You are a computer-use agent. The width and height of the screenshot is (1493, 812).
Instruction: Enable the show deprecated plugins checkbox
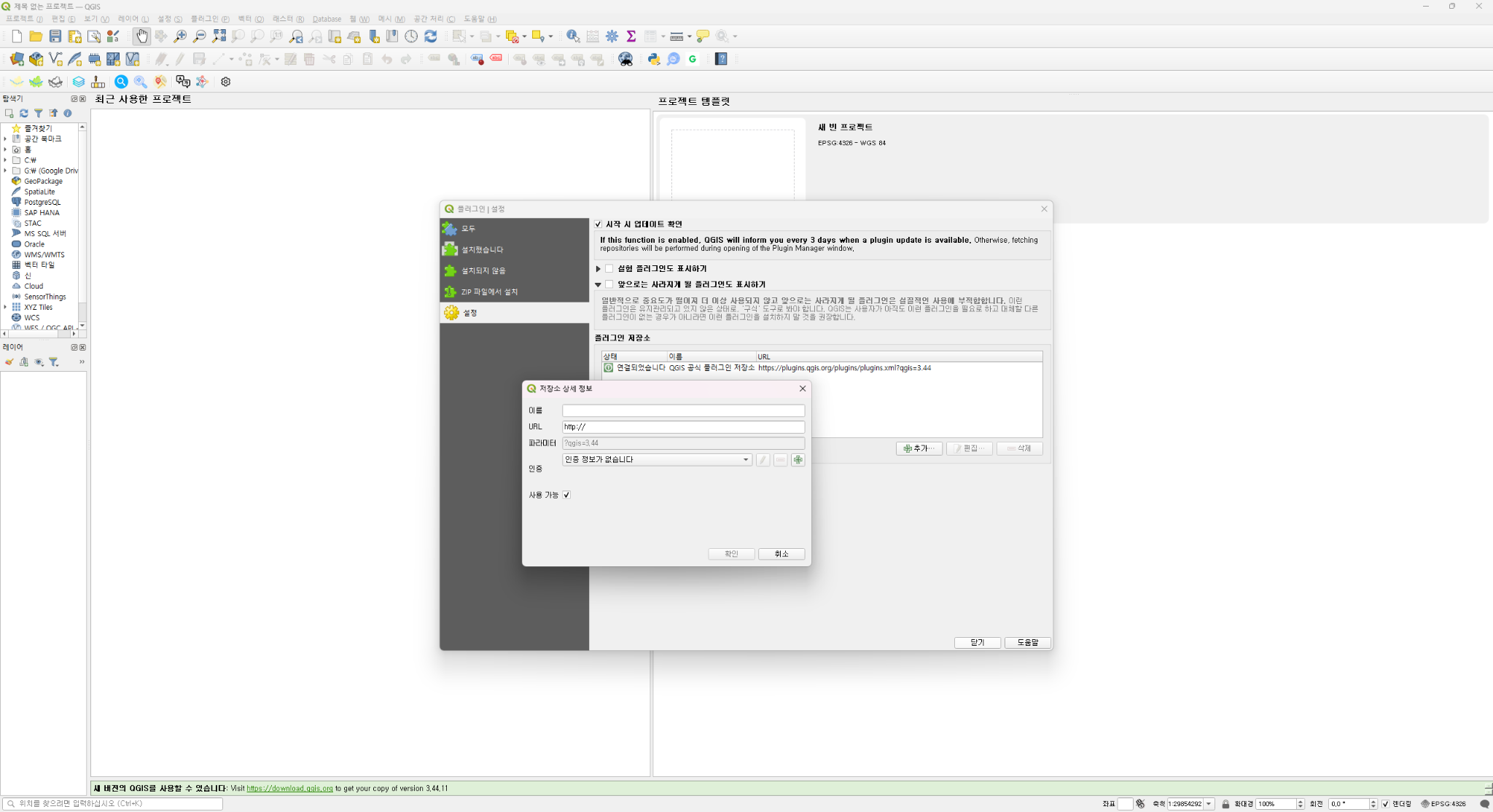(x=609, y=284)
